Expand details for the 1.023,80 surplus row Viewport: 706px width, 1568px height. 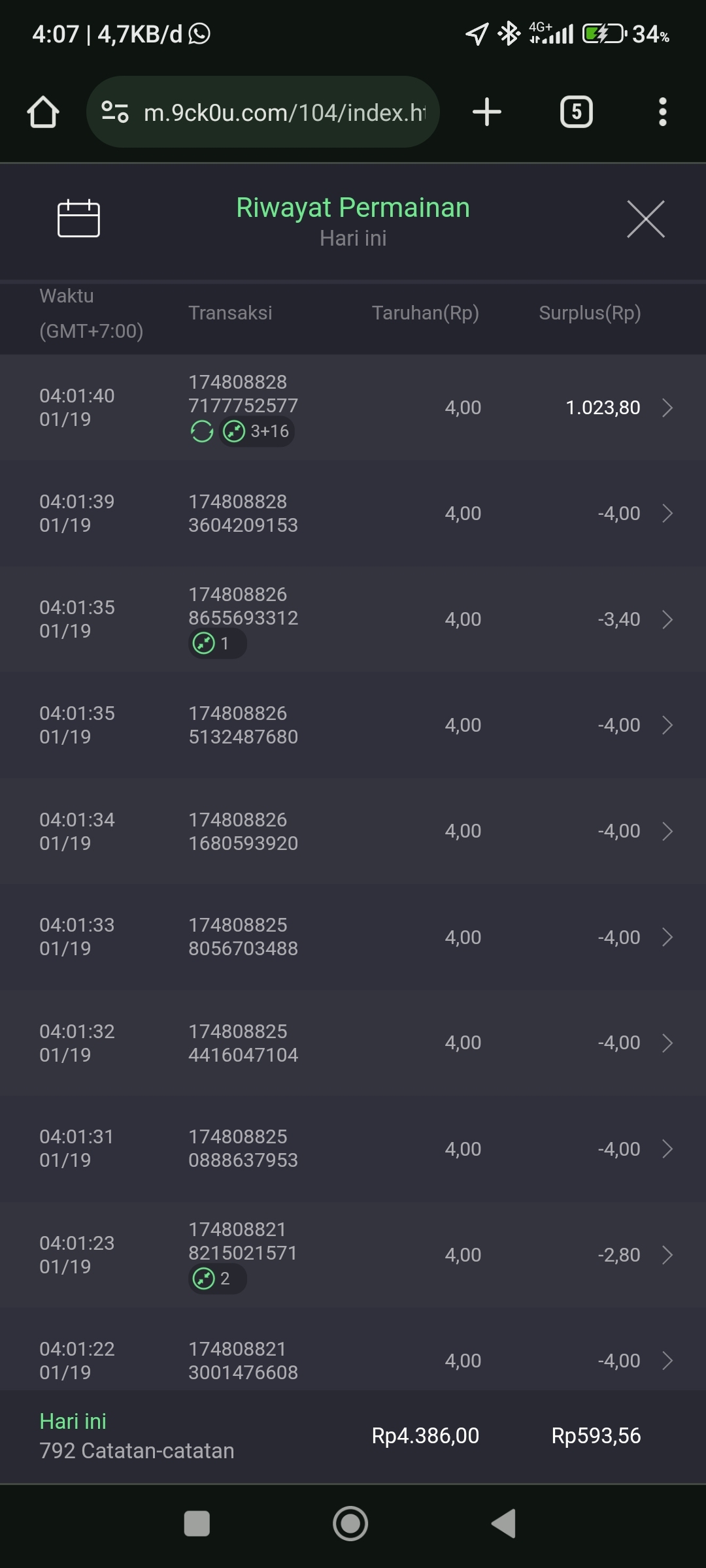(x=667, y=408)
